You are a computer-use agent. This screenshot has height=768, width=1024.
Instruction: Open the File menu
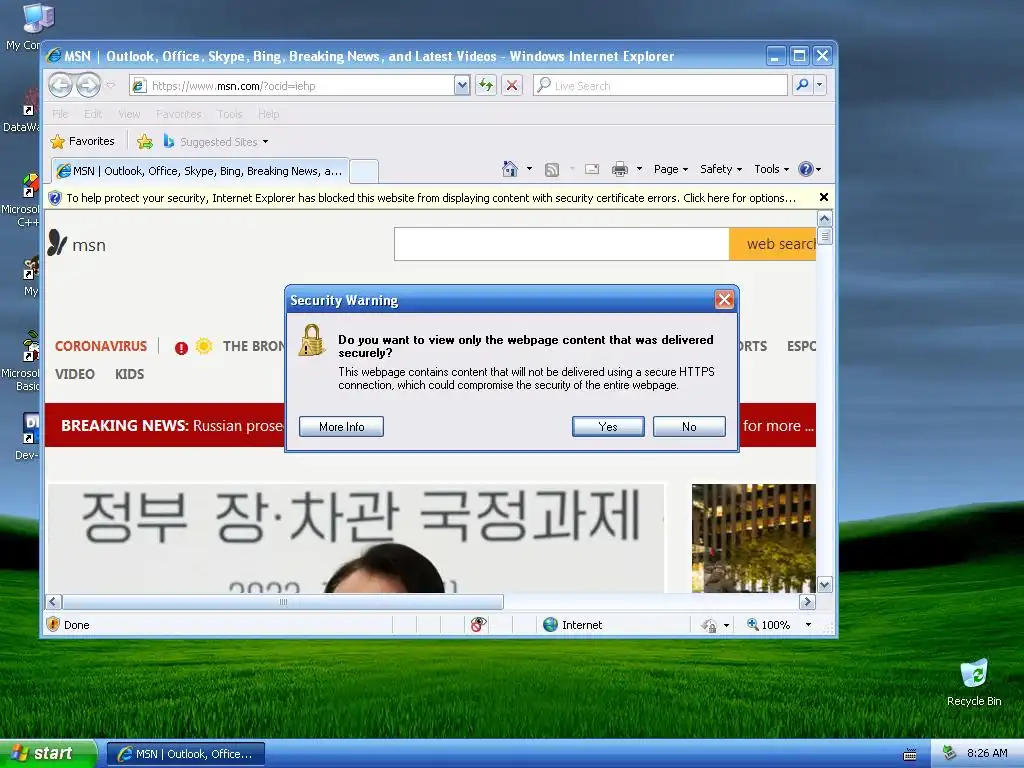(x=60, y=114)
